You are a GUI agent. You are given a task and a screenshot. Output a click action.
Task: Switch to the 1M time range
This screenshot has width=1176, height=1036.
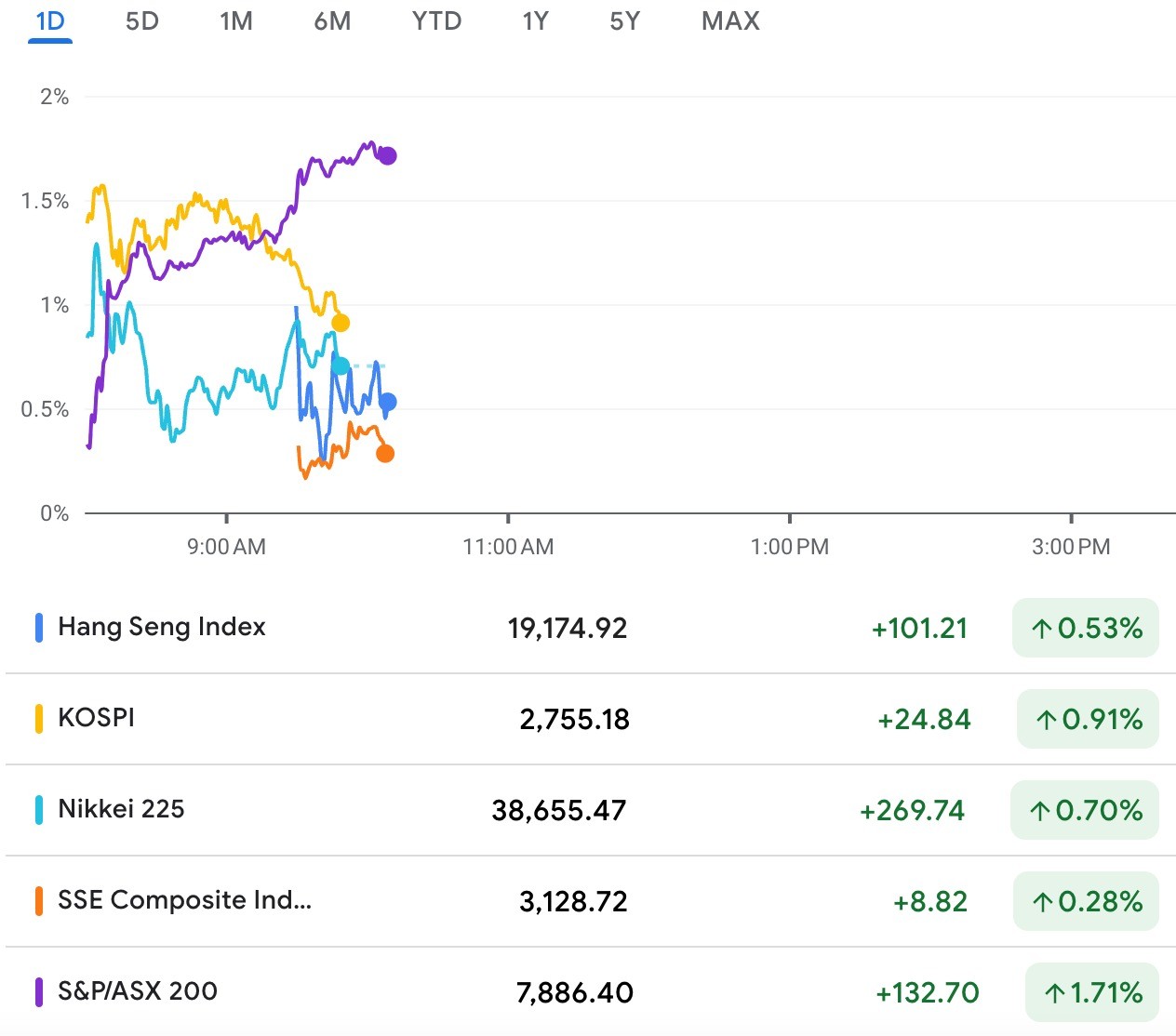(236, 20)
